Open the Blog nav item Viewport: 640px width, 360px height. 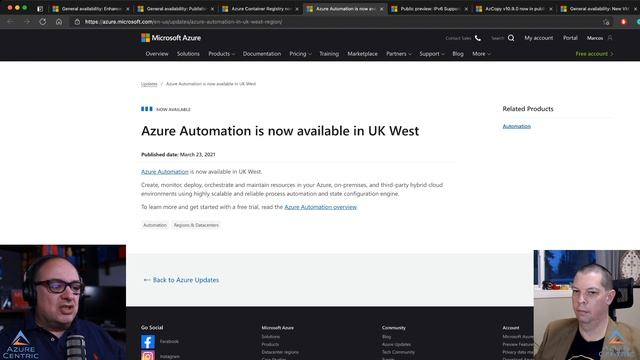coord(458,54)
